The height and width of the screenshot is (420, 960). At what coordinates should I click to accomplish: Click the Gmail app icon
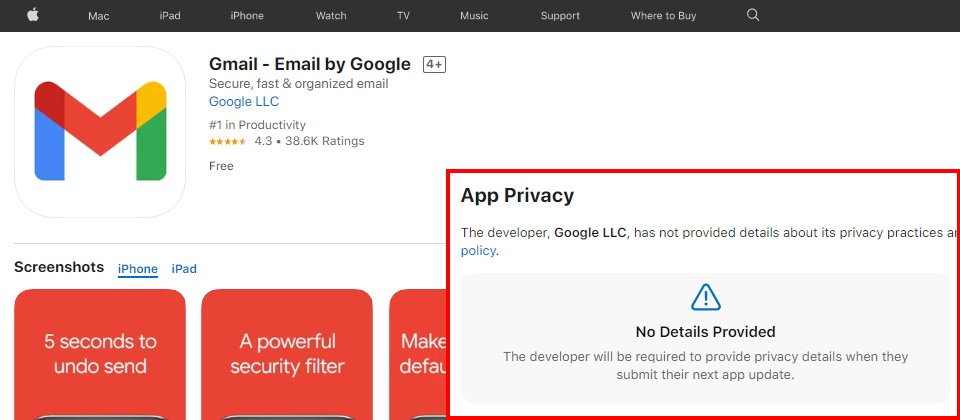point(100,132)
